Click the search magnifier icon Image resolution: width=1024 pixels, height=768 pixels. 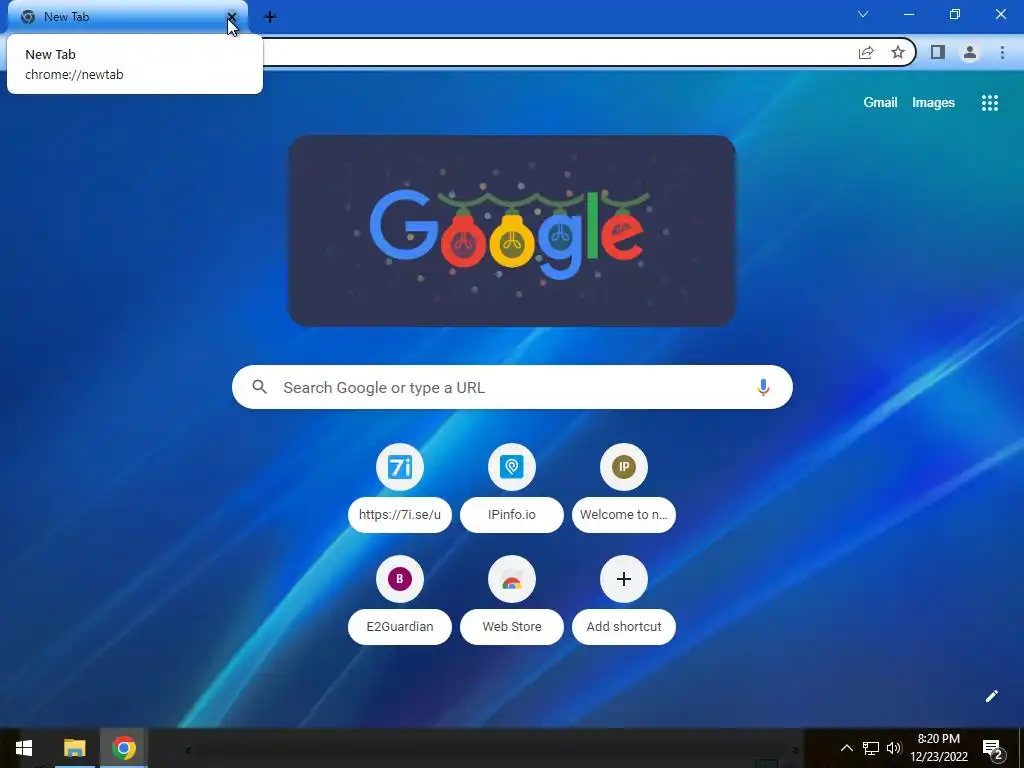pos(259,387)
